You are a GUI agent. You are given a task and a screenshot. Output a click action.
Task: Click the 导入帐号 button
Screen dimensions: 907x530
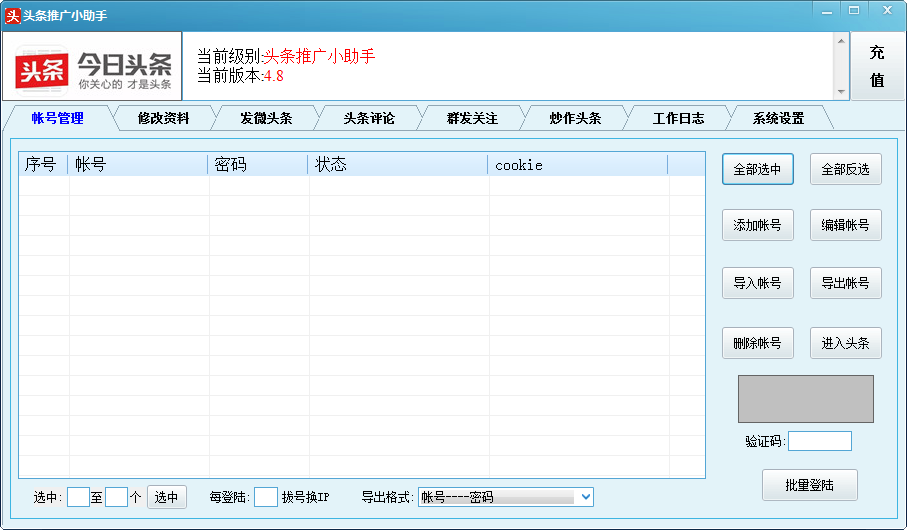758,283
